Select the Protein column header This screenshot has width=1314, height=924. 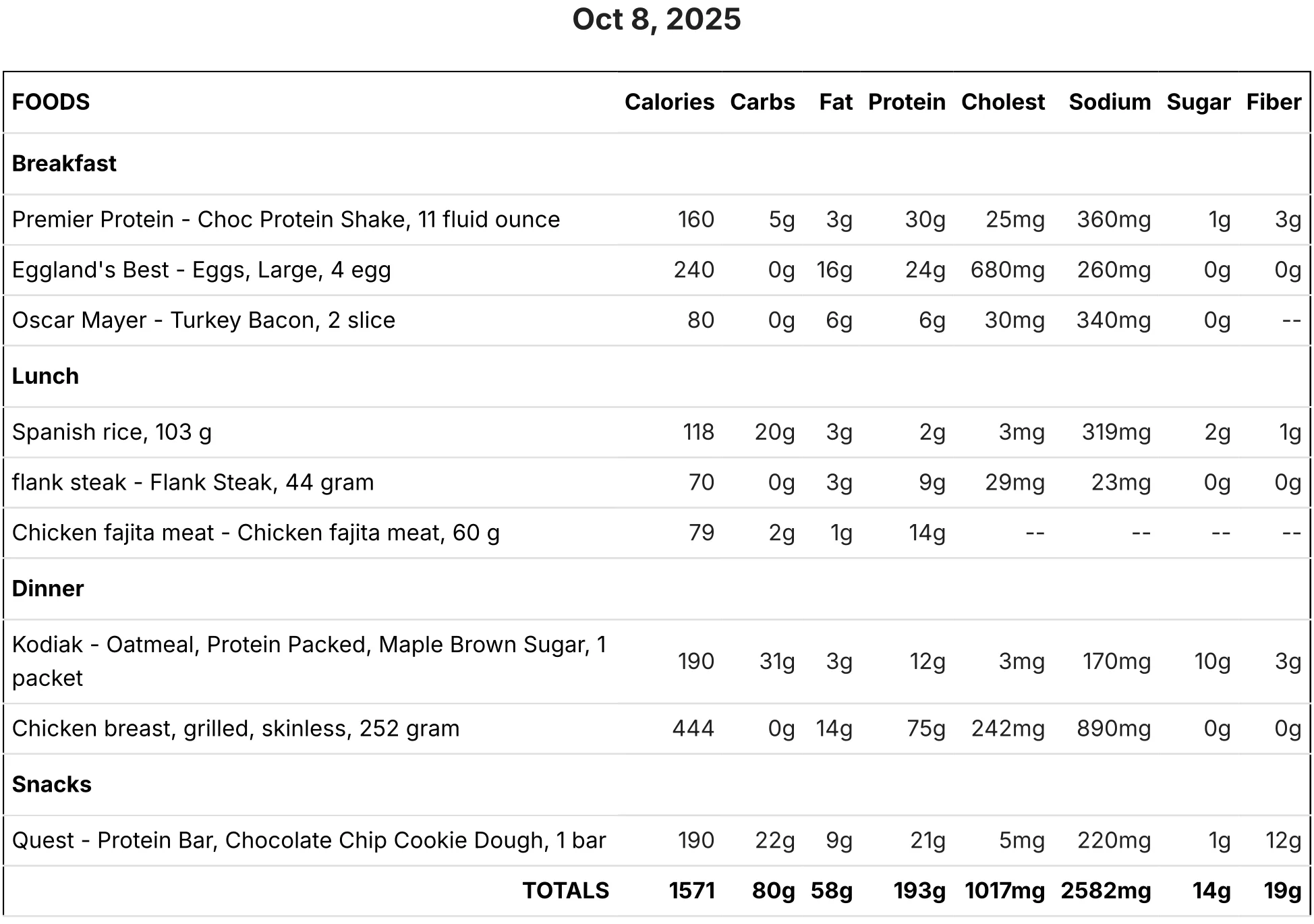click(x=907, y=102)
